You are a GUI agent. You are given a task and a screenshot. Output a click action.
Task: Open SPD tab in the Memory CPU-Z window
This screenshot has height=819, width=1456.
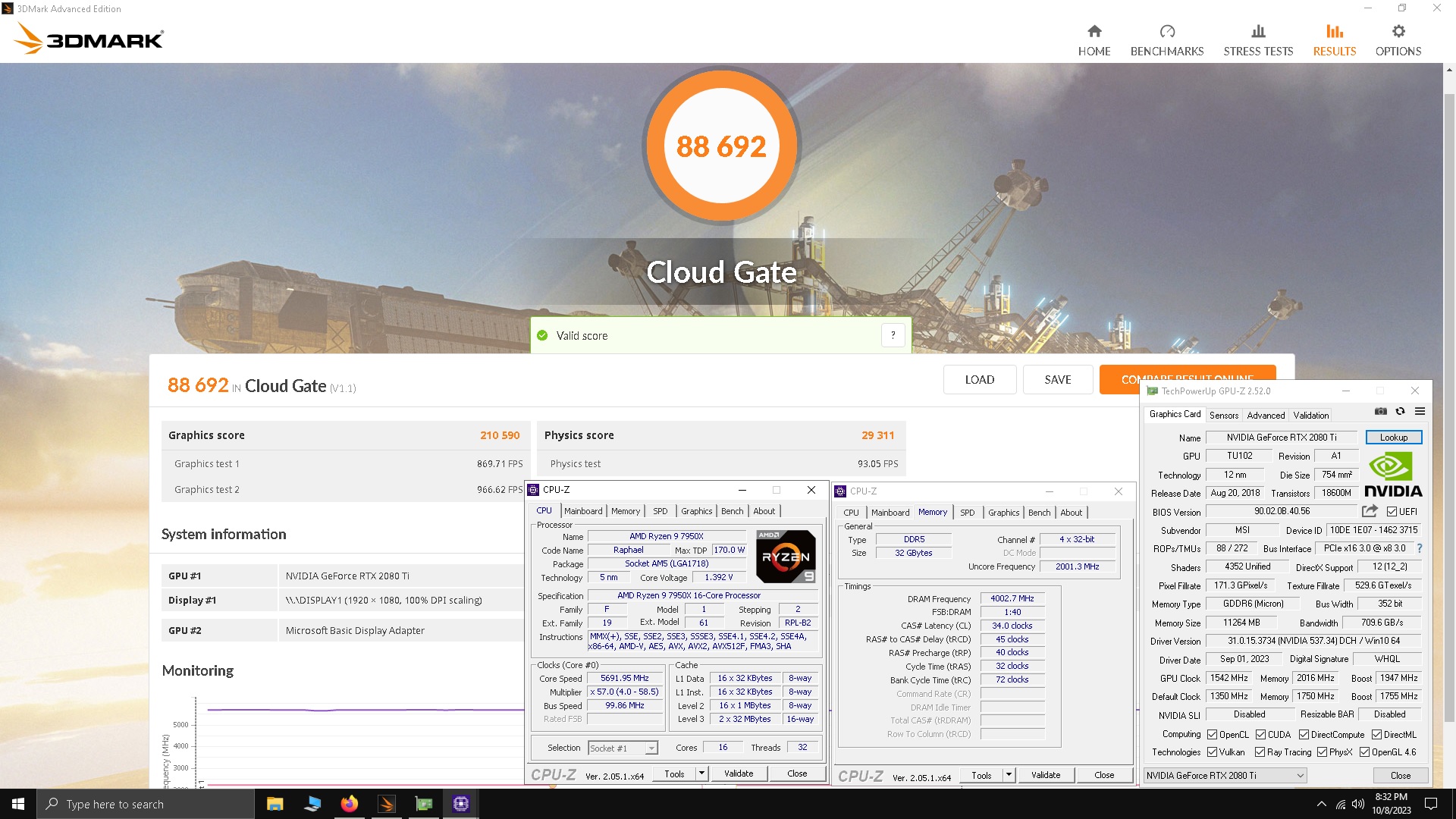[967, 513]
